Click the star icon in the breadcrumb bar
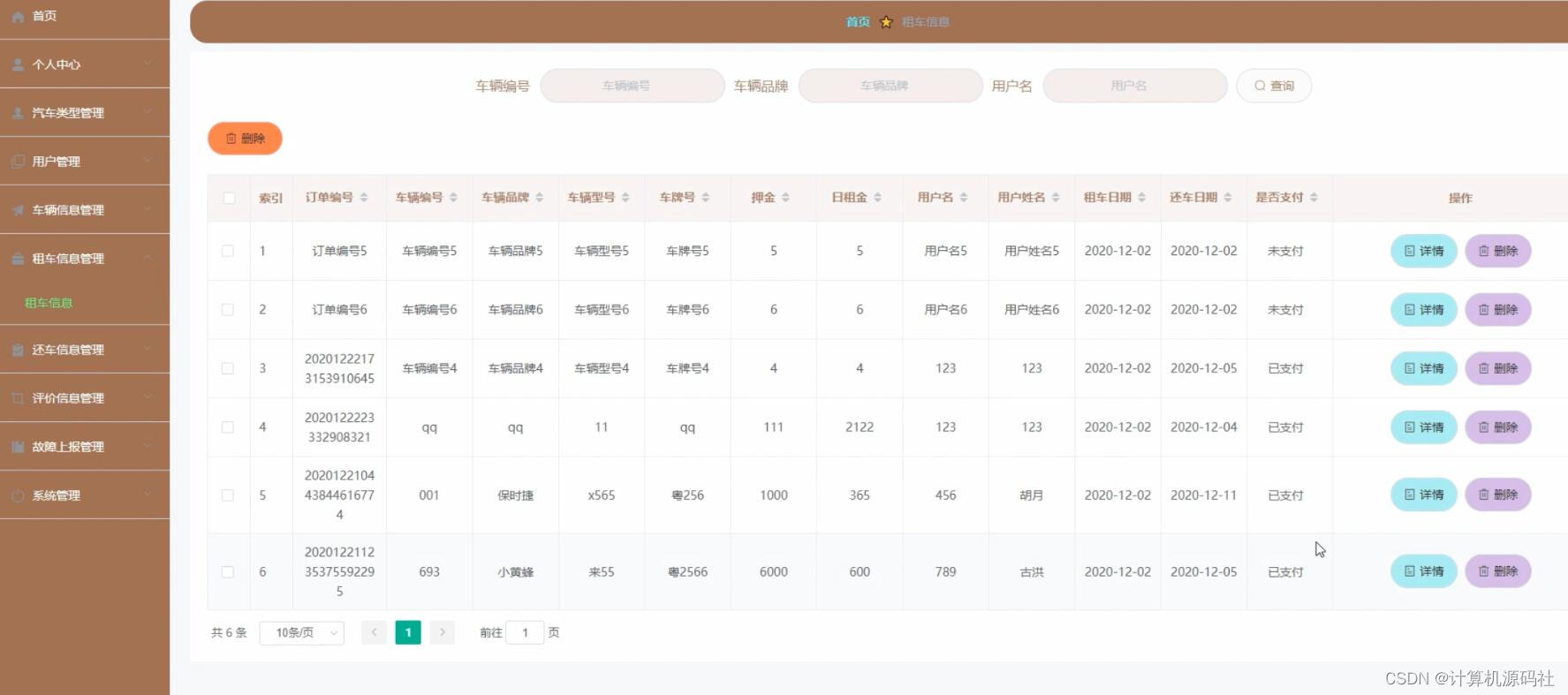The width and height of the screenshot is (1568, 695). click(x=886, y=22)
